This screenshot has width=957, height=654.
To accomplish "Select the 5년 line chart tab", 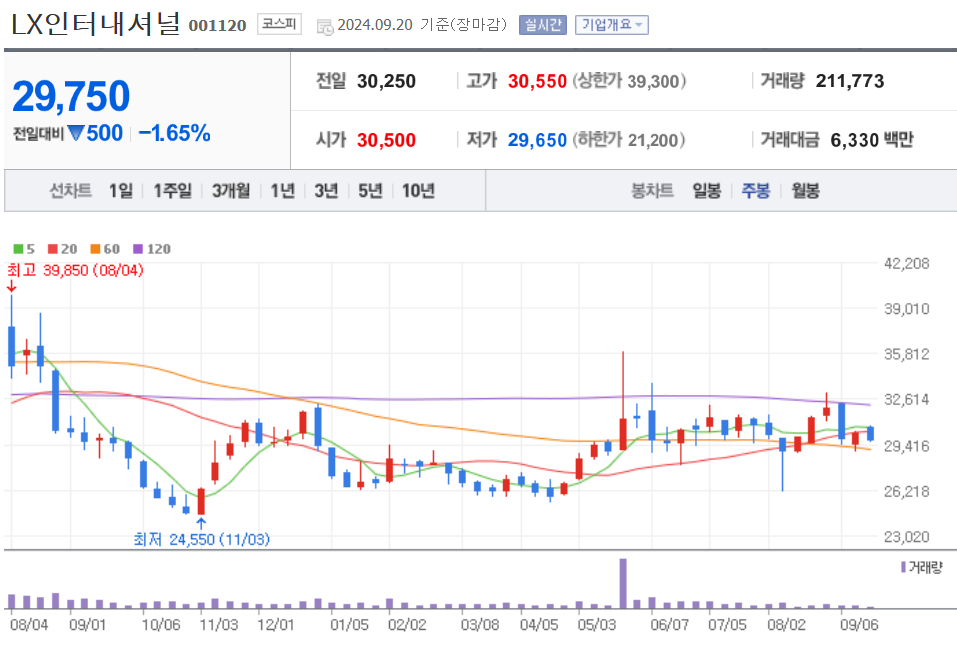I will [370, 191].
